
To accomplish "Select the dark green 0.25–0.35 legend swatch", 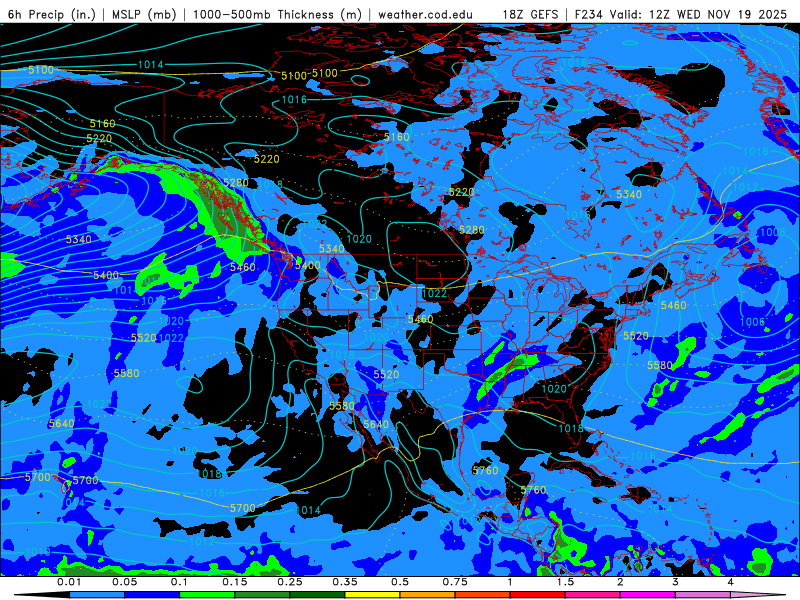I will point(317,595).
